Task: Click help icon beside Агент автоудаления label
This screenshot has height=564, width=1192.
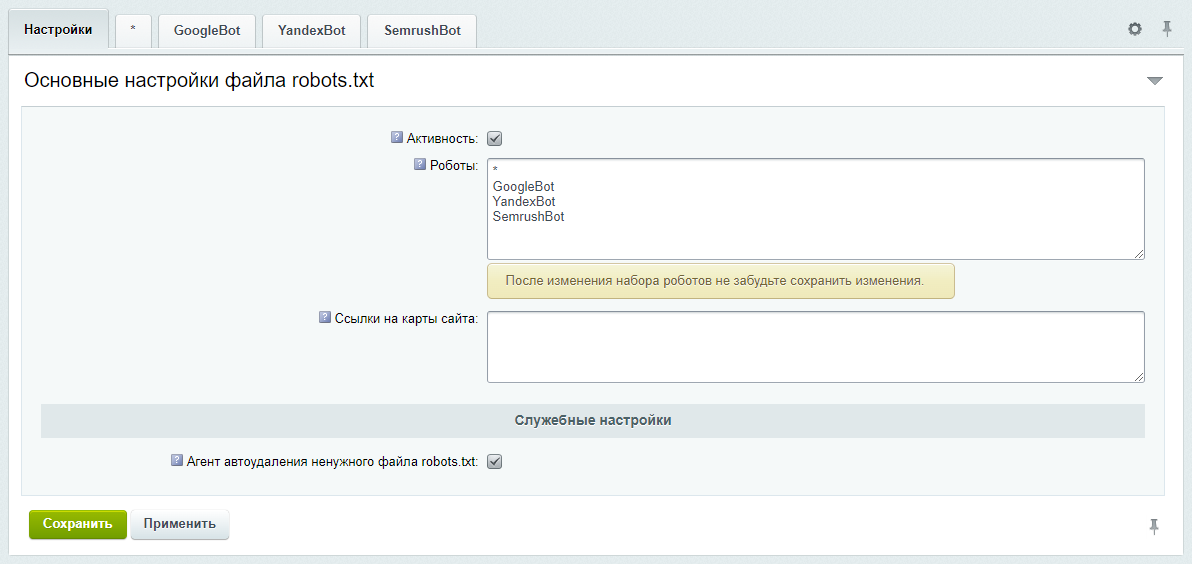Action: click(177, 461)
